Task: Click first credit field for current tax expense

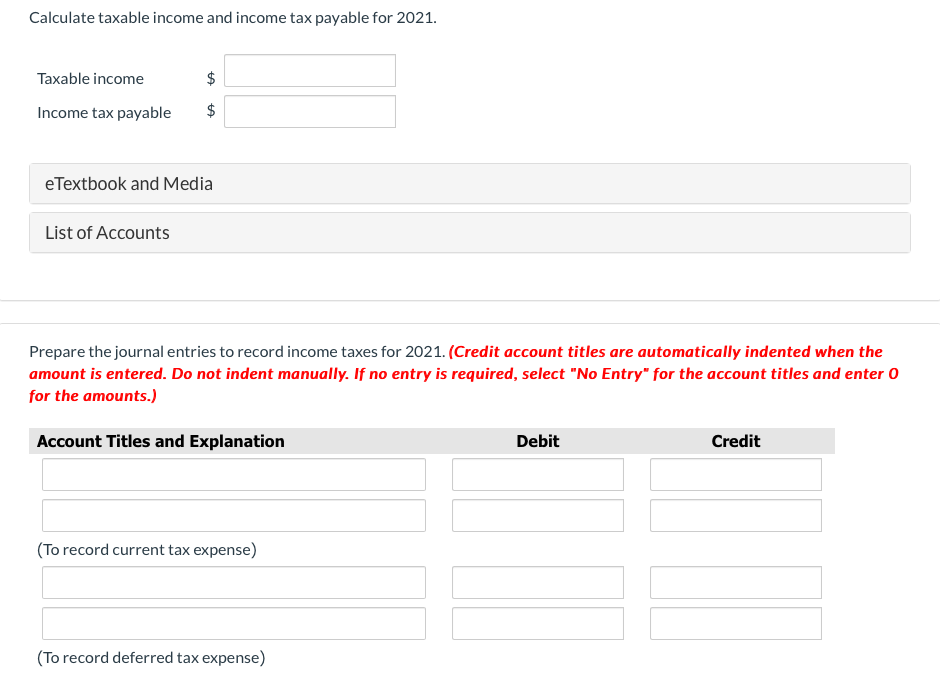Action: [x=736, y=474]
